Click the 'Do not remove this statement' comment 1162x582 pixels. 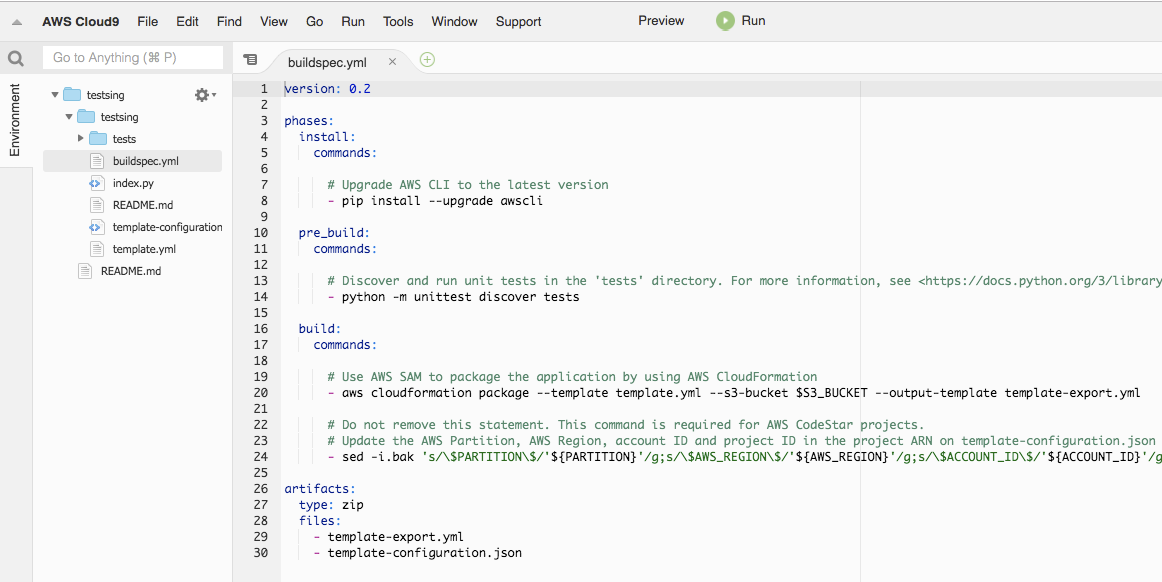pyautogui.click(x=626, y=425)
